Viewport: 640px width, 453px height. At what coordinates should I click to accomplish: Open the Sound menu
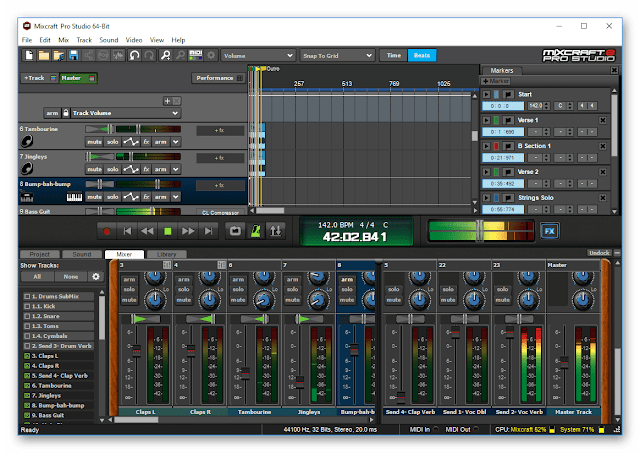[x=108, y=39]
